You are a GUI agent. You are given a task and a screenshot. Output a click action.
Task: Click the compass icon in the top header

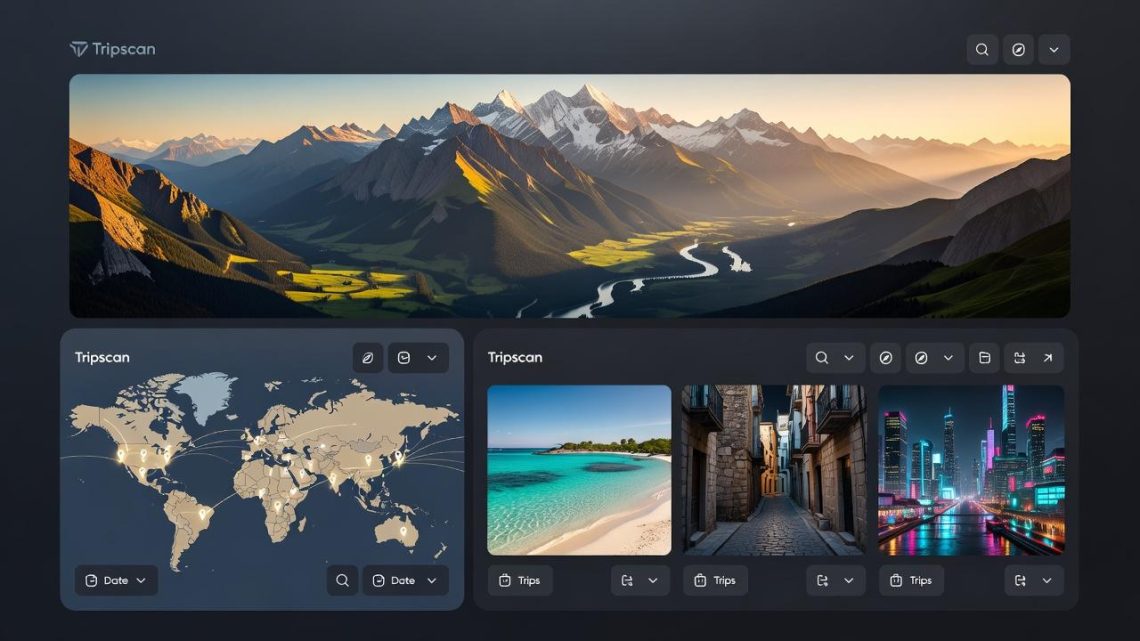coord(1019,49)
